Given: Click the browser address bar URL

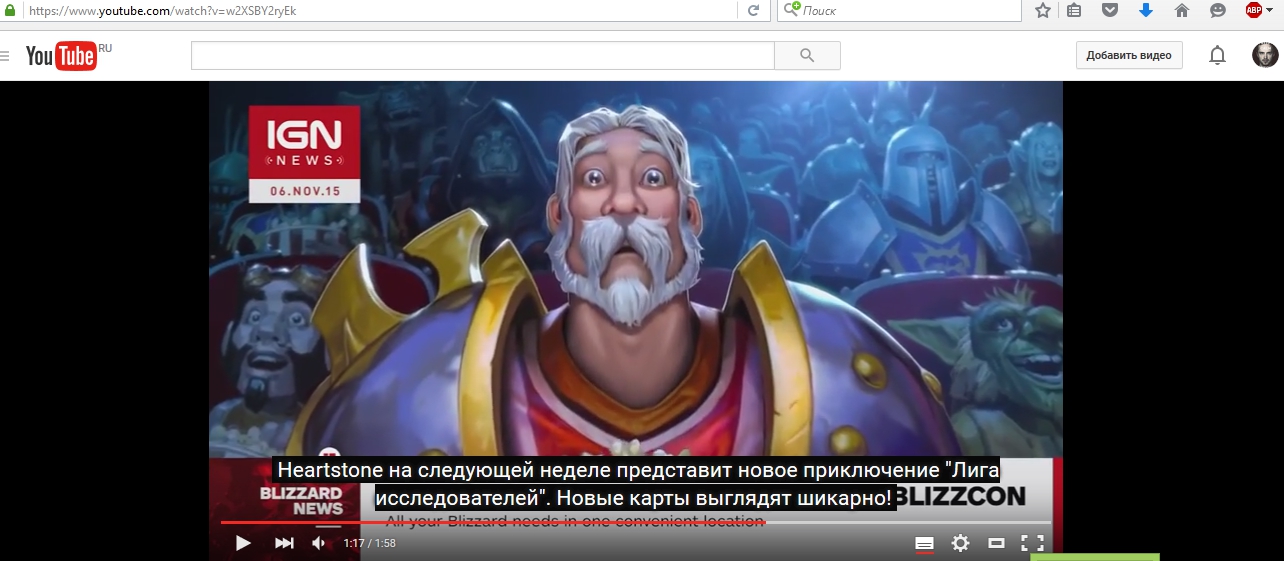Looking at the screenshot, I should [162, 11].
